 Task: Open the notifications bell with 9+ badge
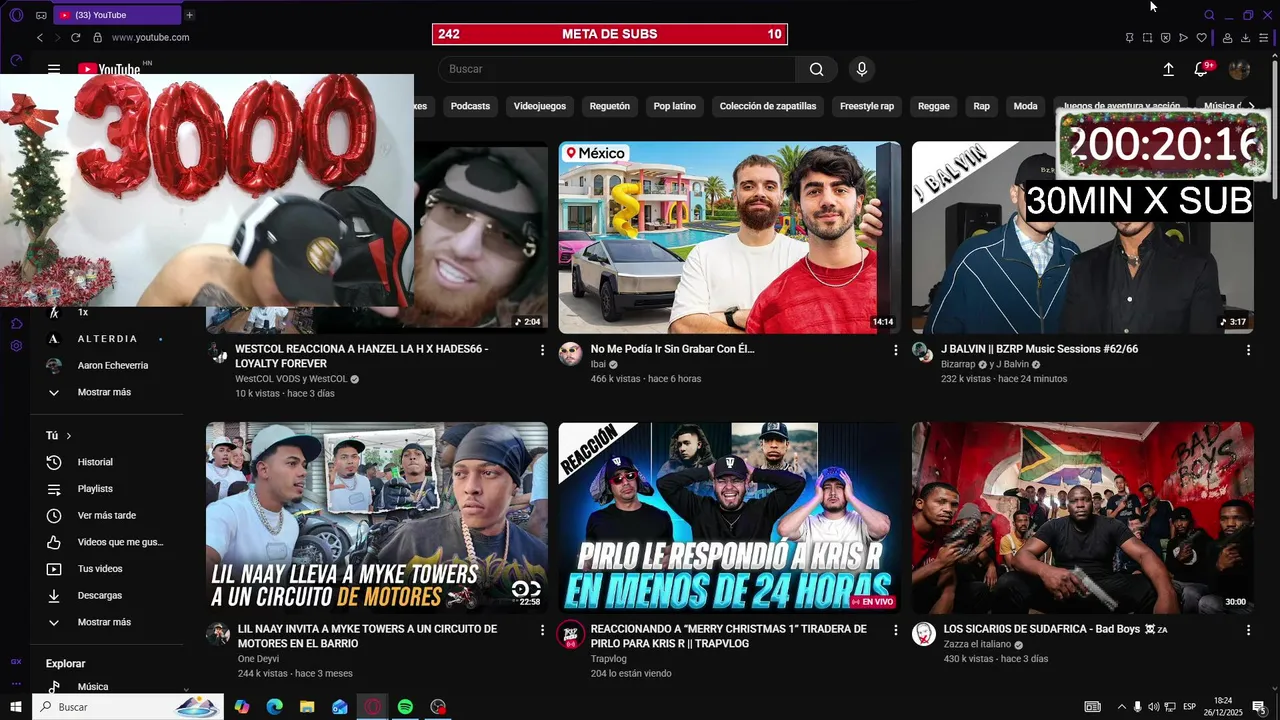[1202, 69]
